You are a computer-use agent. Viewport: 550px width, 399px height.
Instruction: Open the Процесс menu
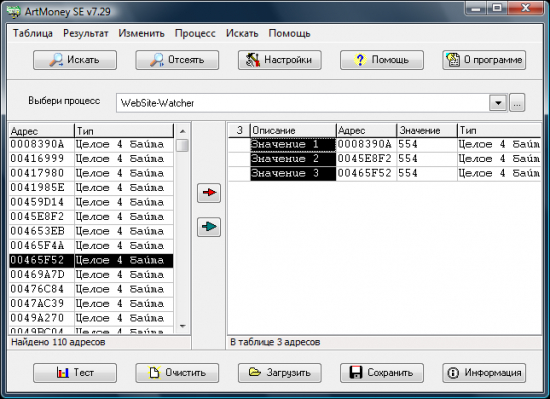(x=195, y=33)
